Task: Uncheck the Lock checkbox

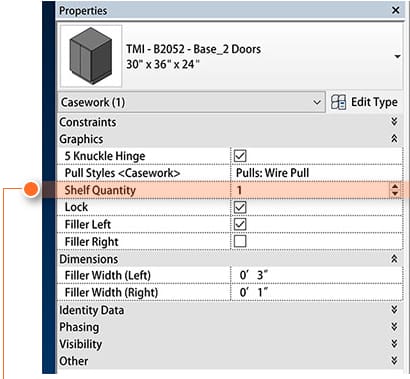Action: click(x=240, y=207)
